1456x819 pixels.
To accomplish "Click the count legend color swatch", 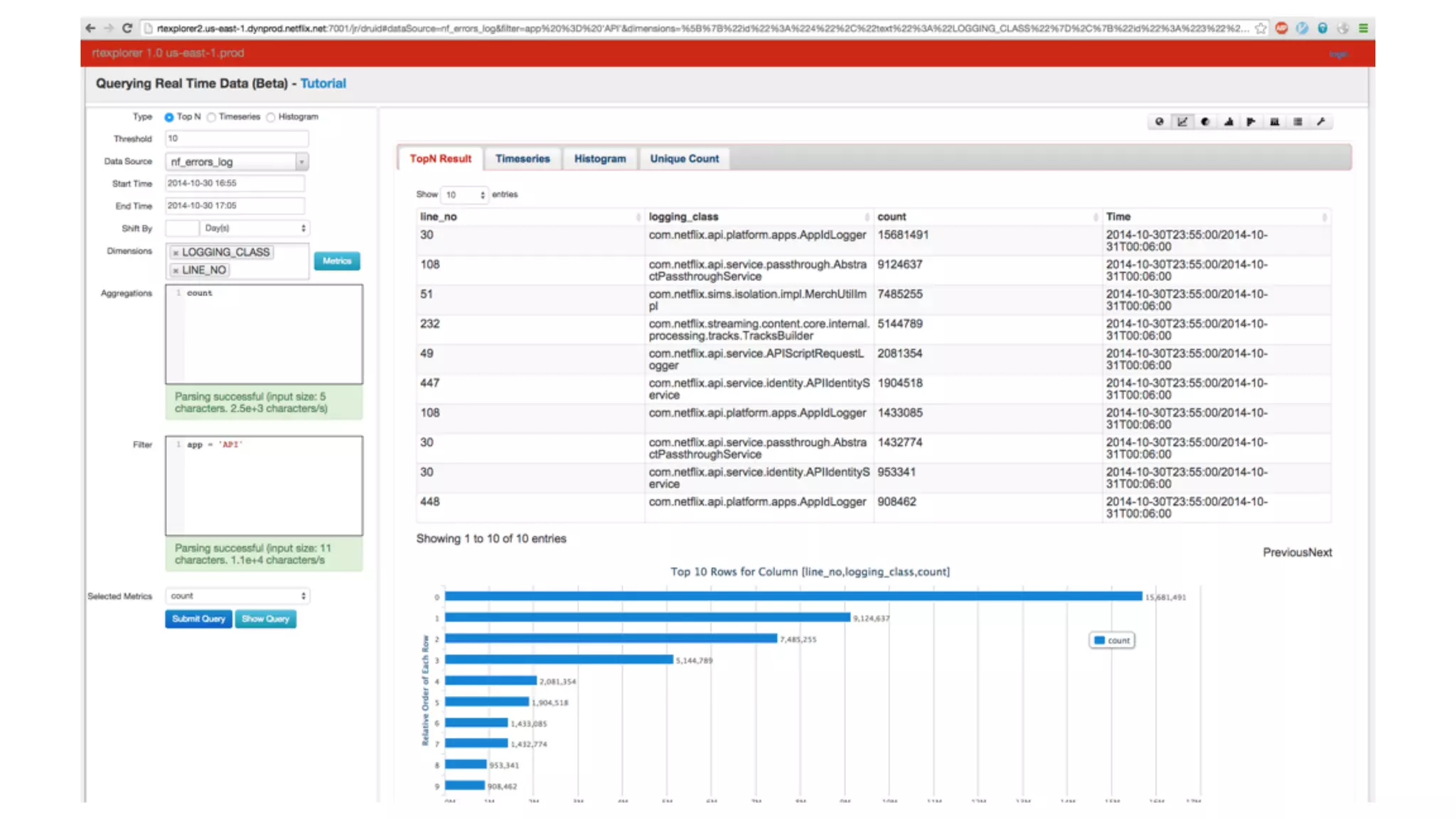I will point(1099,641).
